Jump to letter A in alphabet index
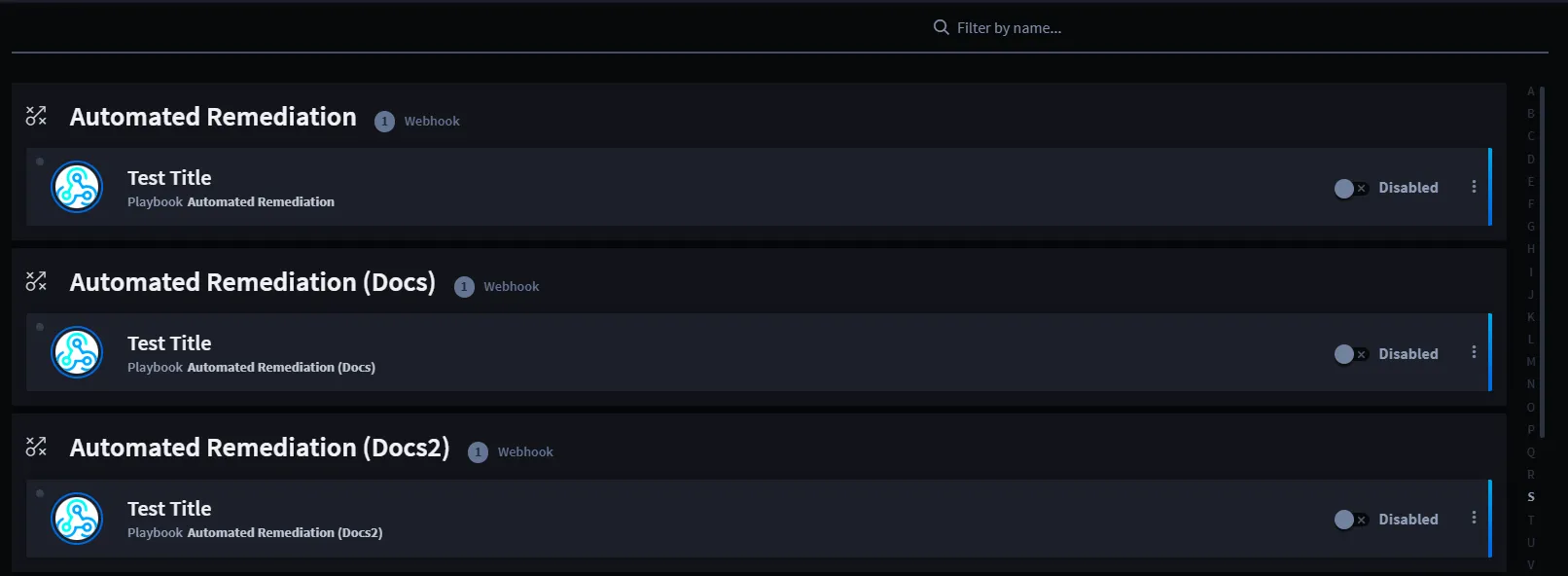 (1530, 91)
